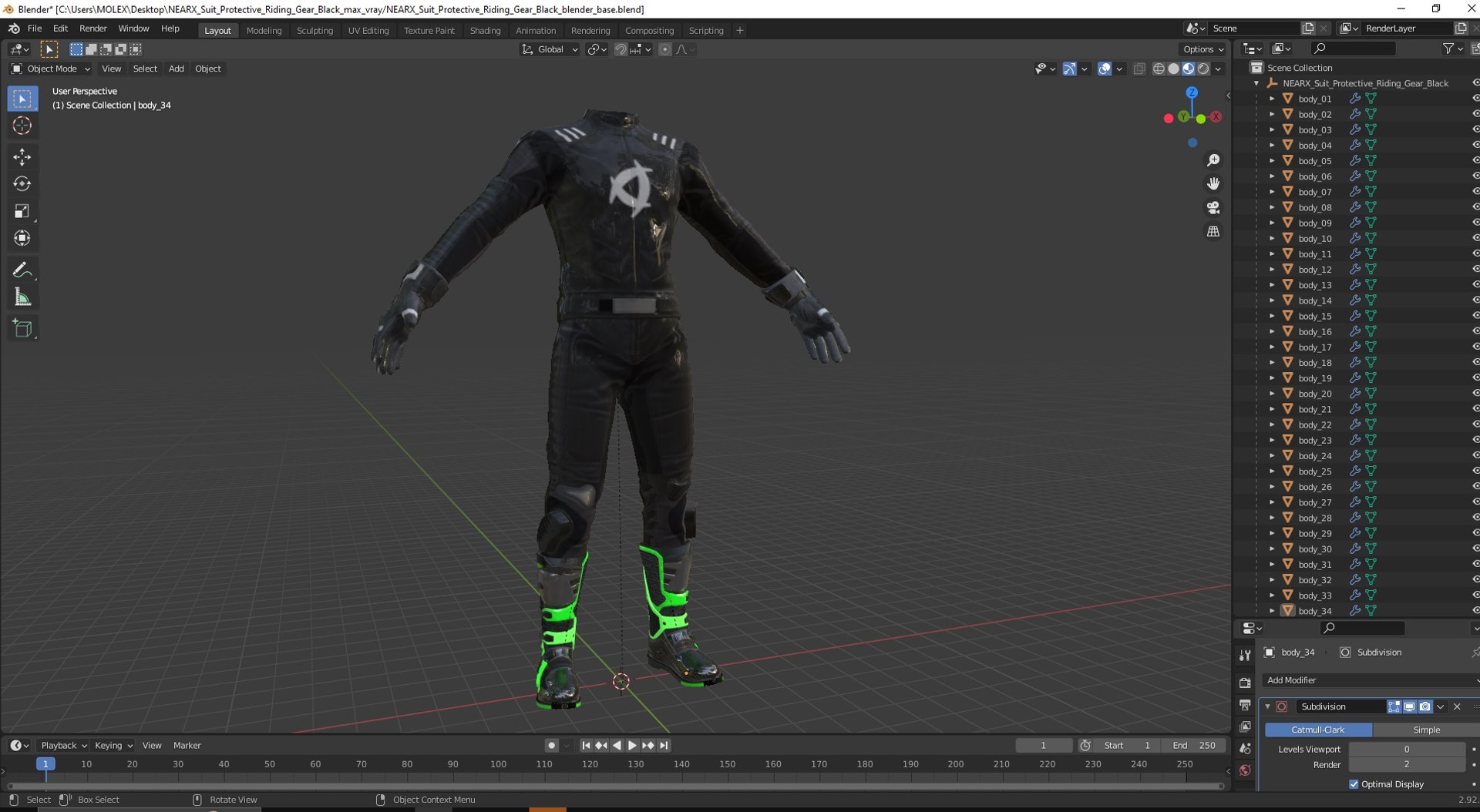Select the Simple subdivision type

point(1426,730)
